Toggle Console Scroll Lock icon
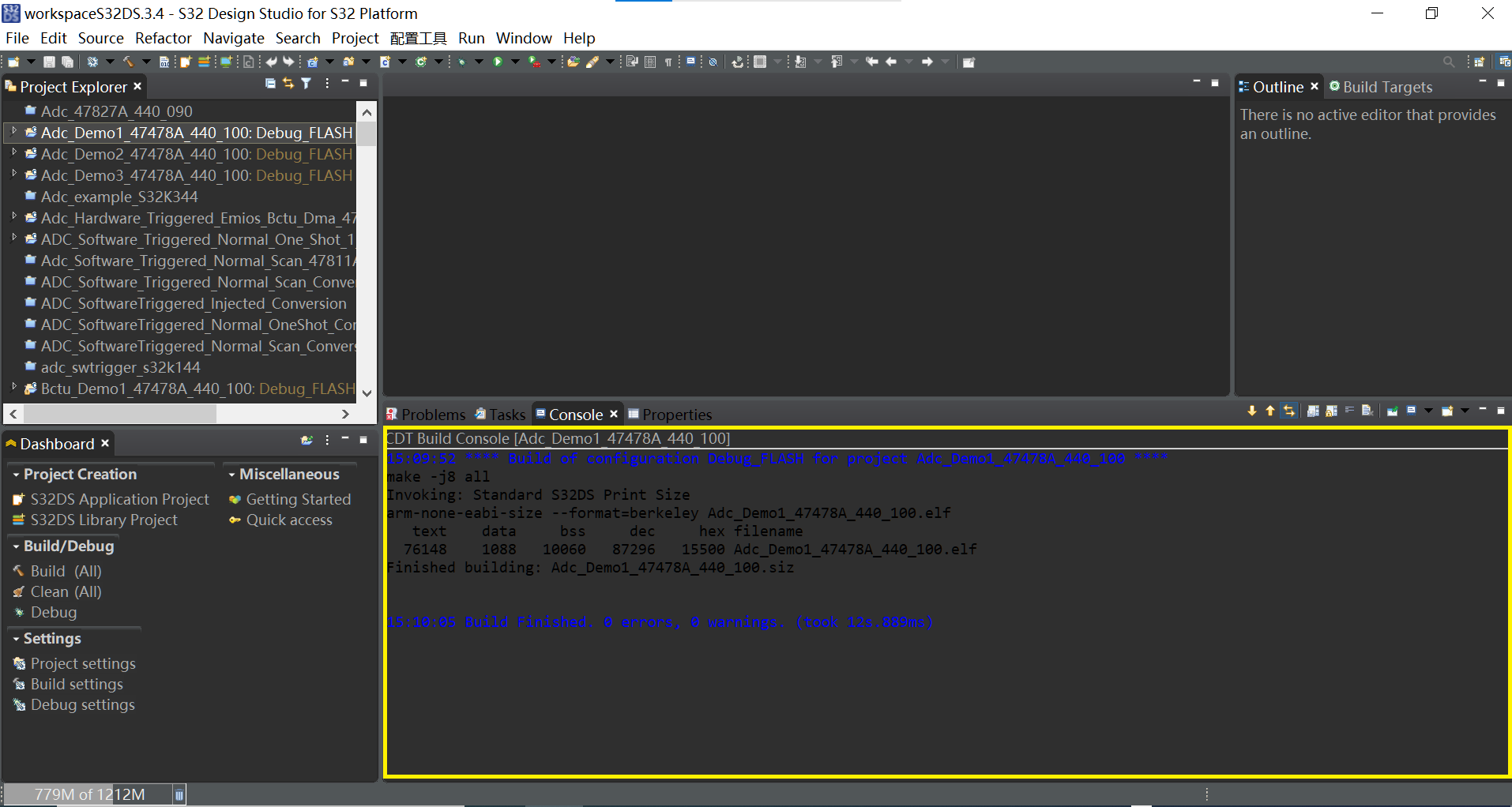The height and width of the screenshot is (807, 1512). 1331,411
